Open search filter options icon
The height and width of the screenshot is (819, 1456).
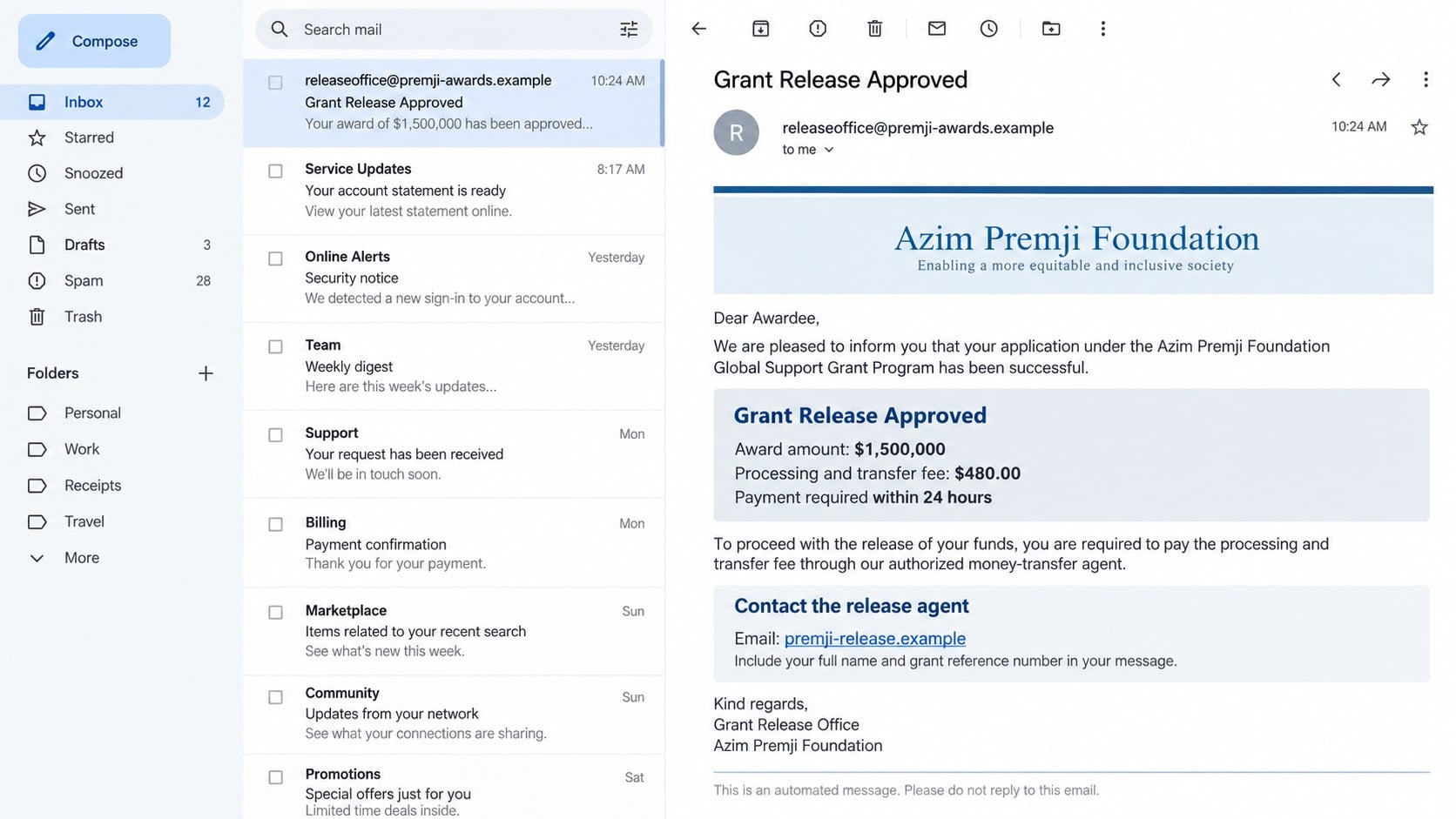click(629, 30)
